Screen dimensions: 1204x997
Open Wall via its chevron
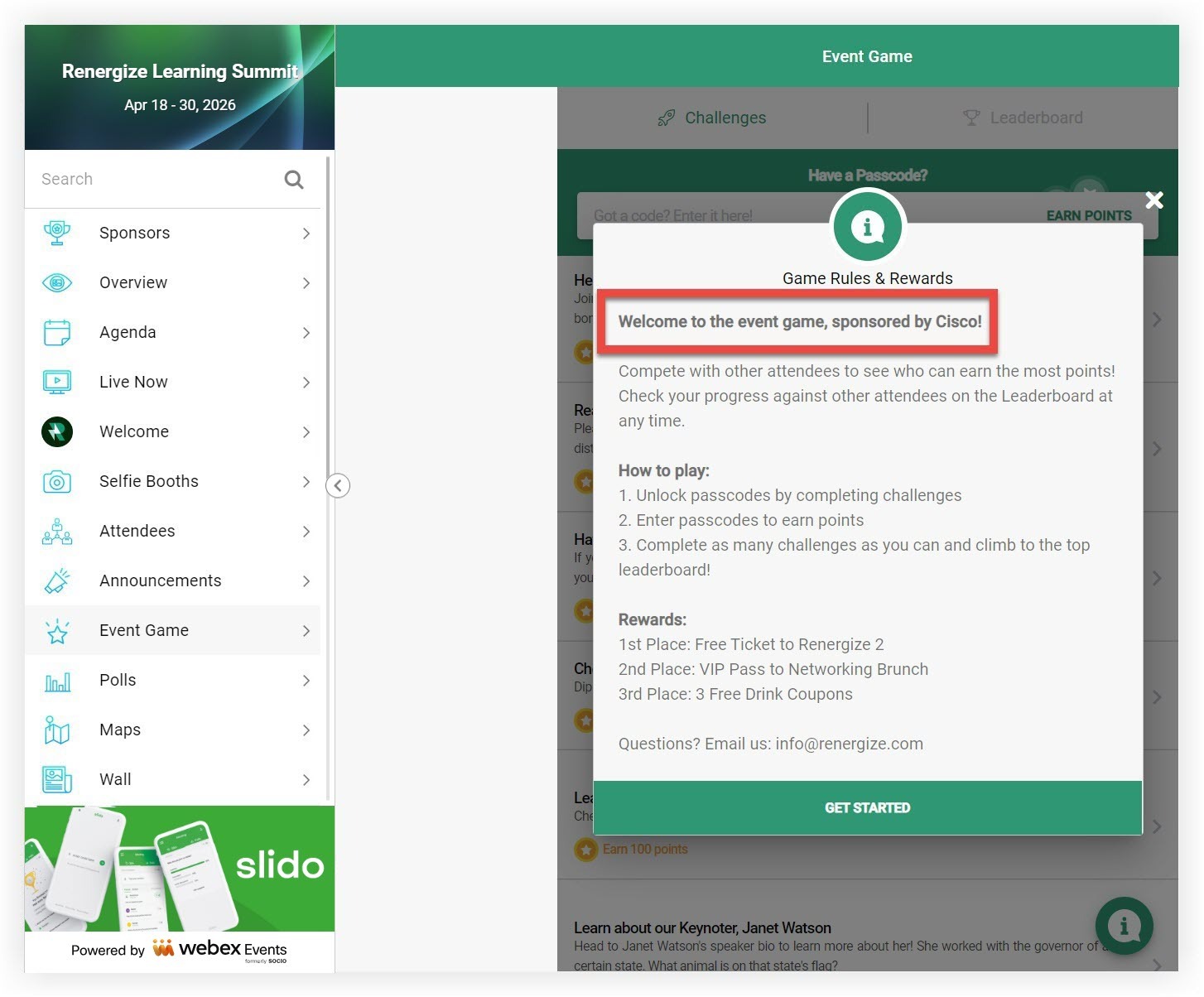point(306,780)
